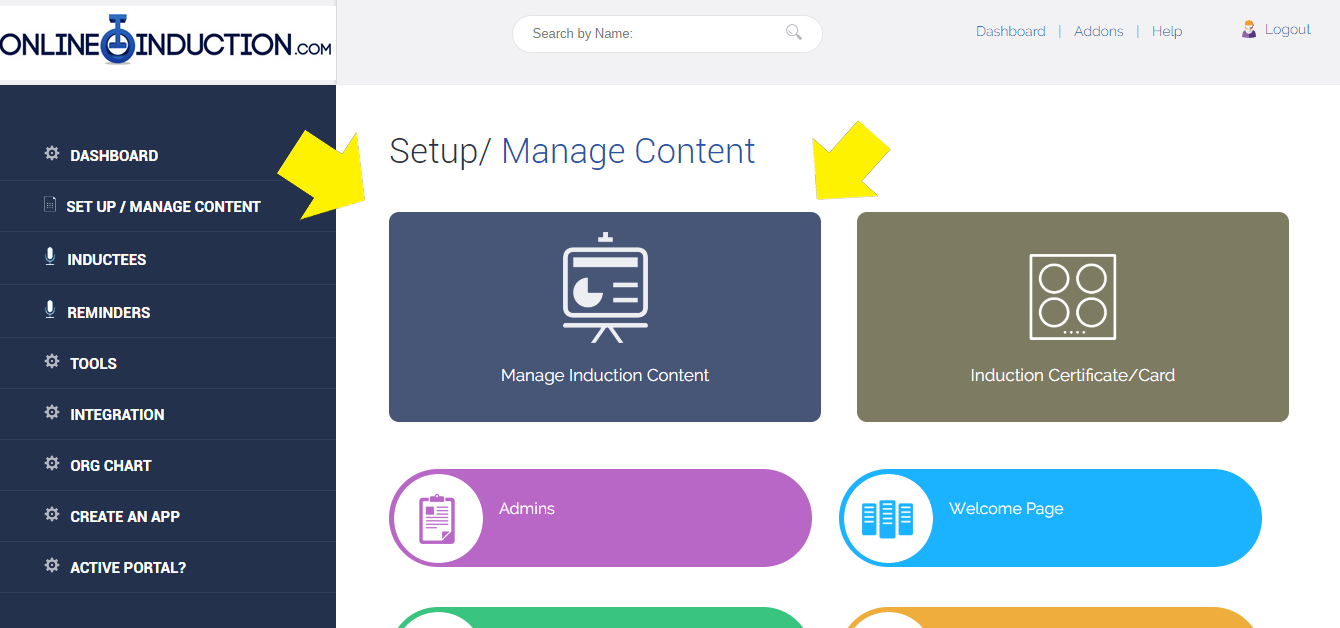Open the Addons link
1340x628 pixels.
(x=1099, y=31)
